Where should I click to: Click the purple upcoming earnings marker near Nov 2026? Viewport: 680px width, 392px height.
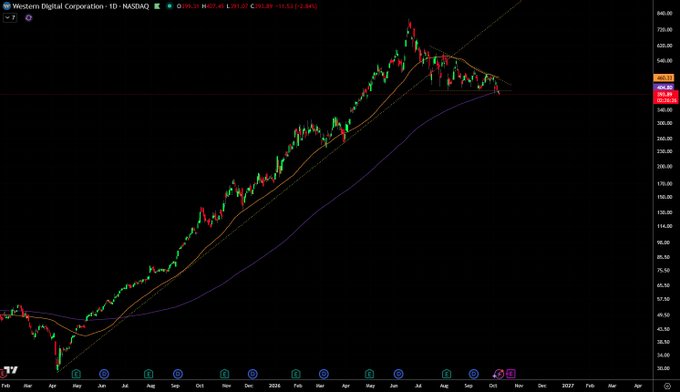click(511, 373)
